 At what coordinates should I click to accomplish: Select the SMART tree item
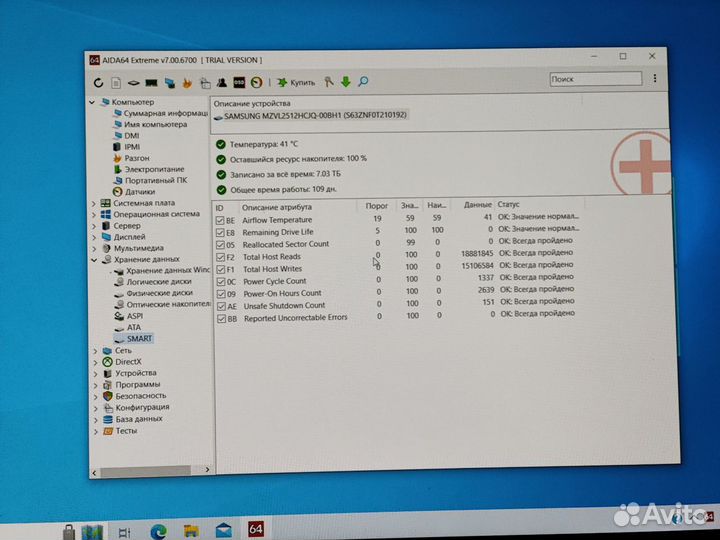click(x=134, y=339)
